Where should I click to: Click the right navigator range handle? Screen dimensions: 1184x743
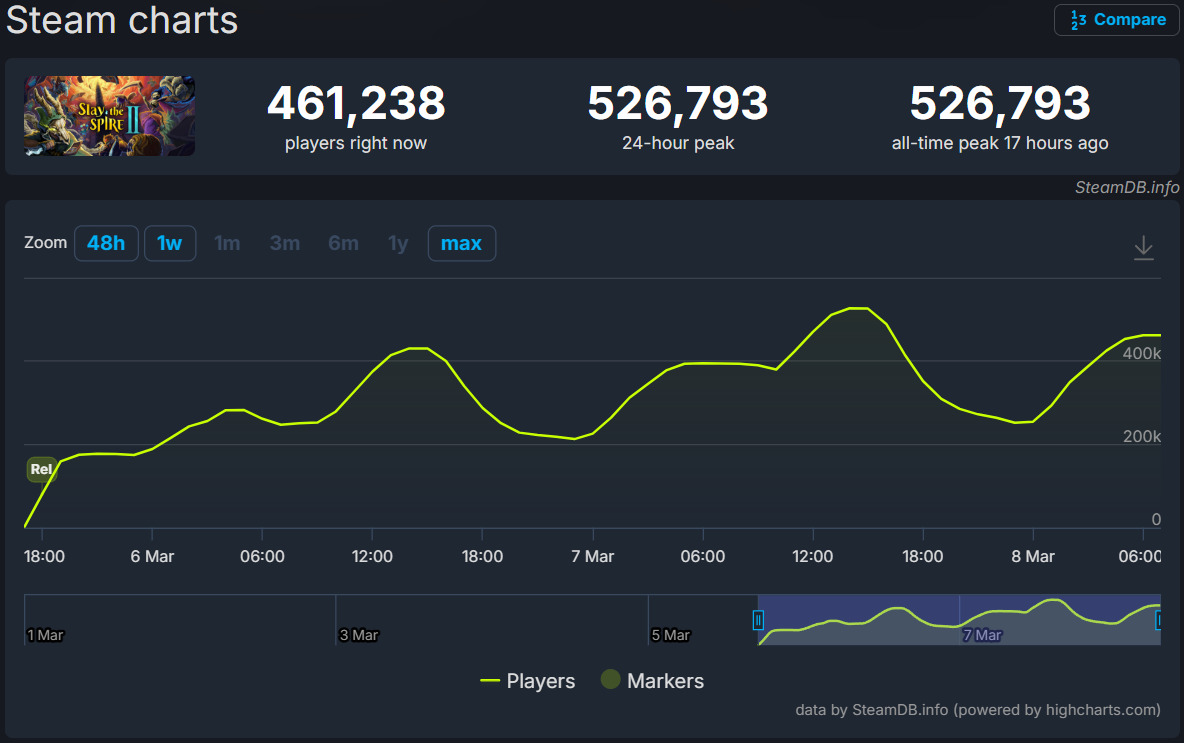[1158, 620]
